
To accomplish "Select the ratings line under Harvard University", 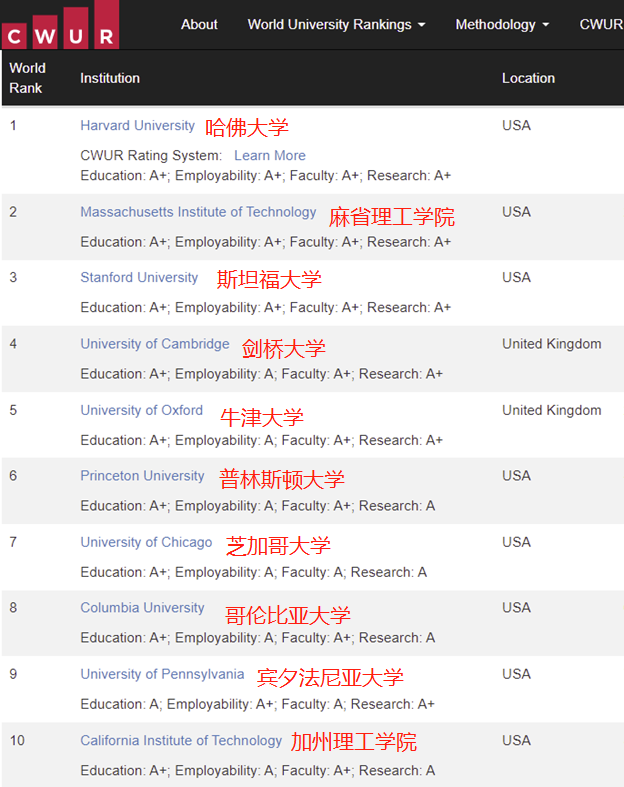I will (x=266, y=176).
